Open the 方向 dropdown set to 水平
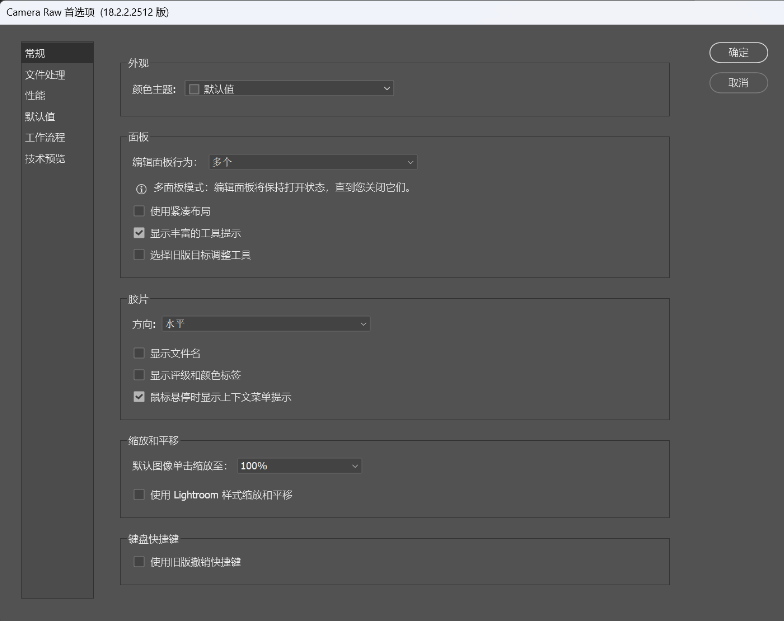784x621 pixels. click(265, 324)
